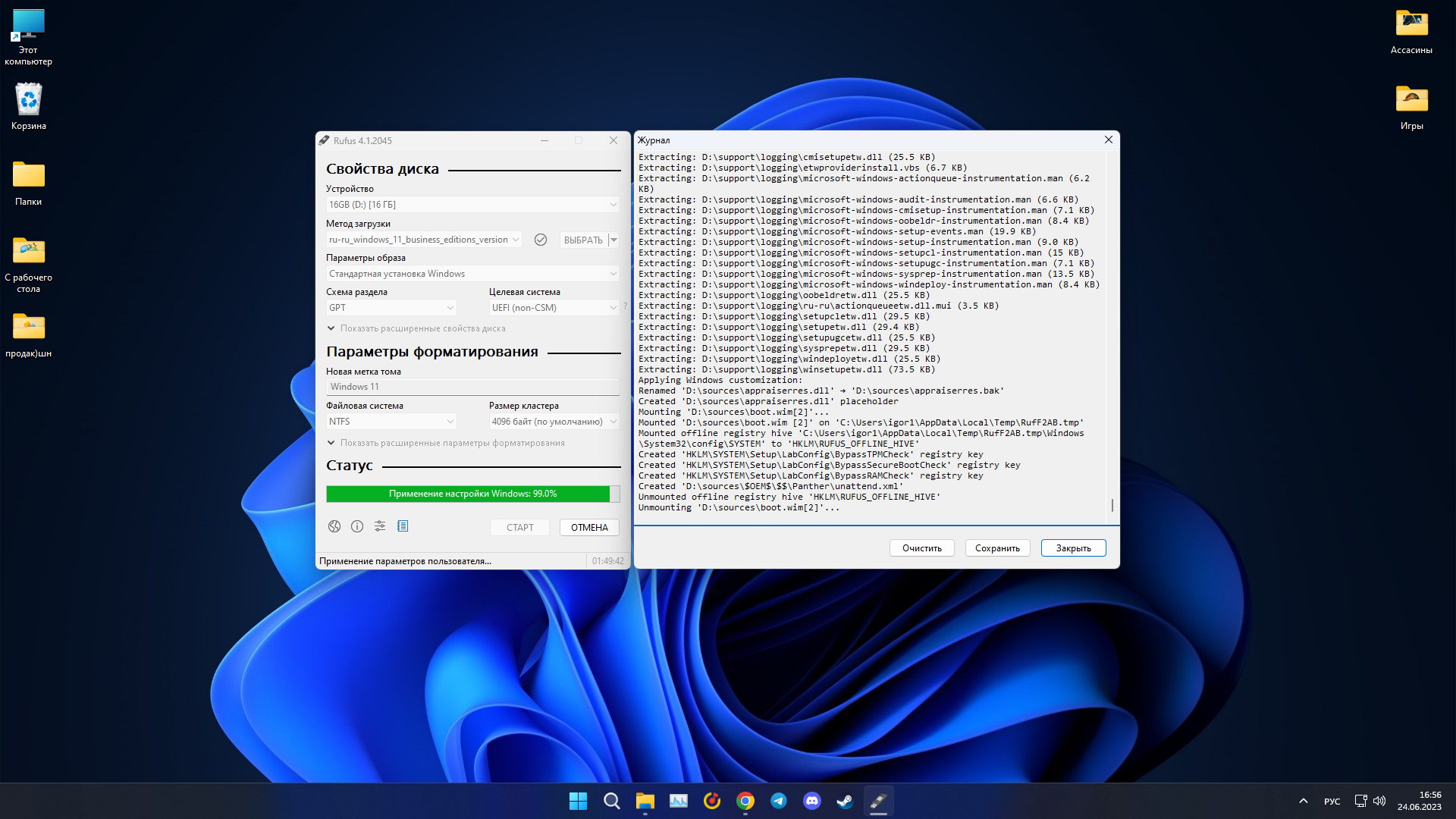Click 'Сохранить' to save the log
Image resolution: width=1456 pixels, height=819 pixels.
pos(997,548)
